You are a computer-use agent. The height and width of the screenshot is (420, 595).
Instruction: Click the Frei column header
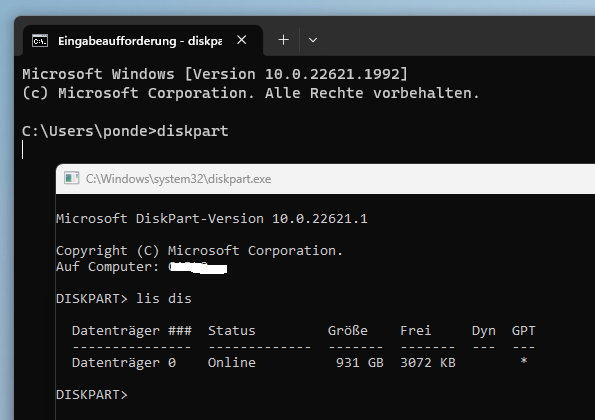416,331
